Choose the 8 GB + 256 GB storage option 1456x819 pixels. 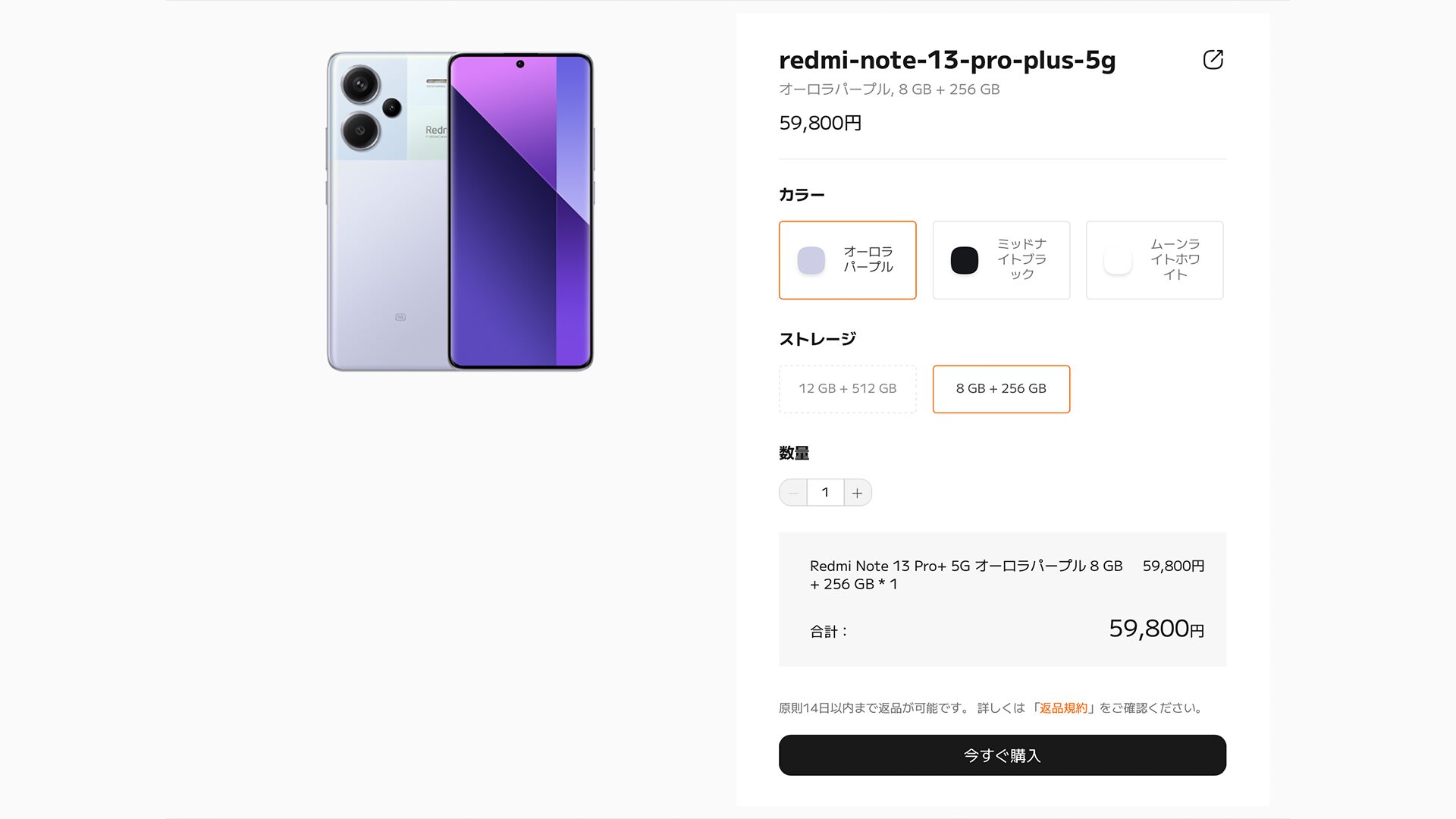(1000, 389)
